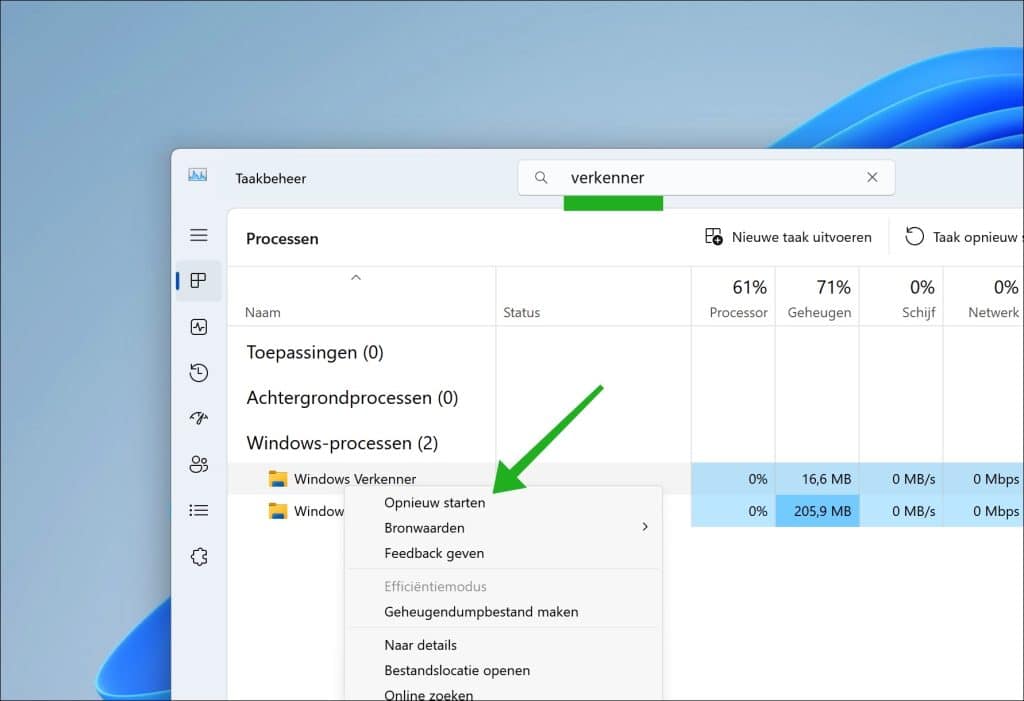The width and height of the screenshot is (1024, 701).
Task: Open the hamburger navigation menu
Action: coord(199,235)
